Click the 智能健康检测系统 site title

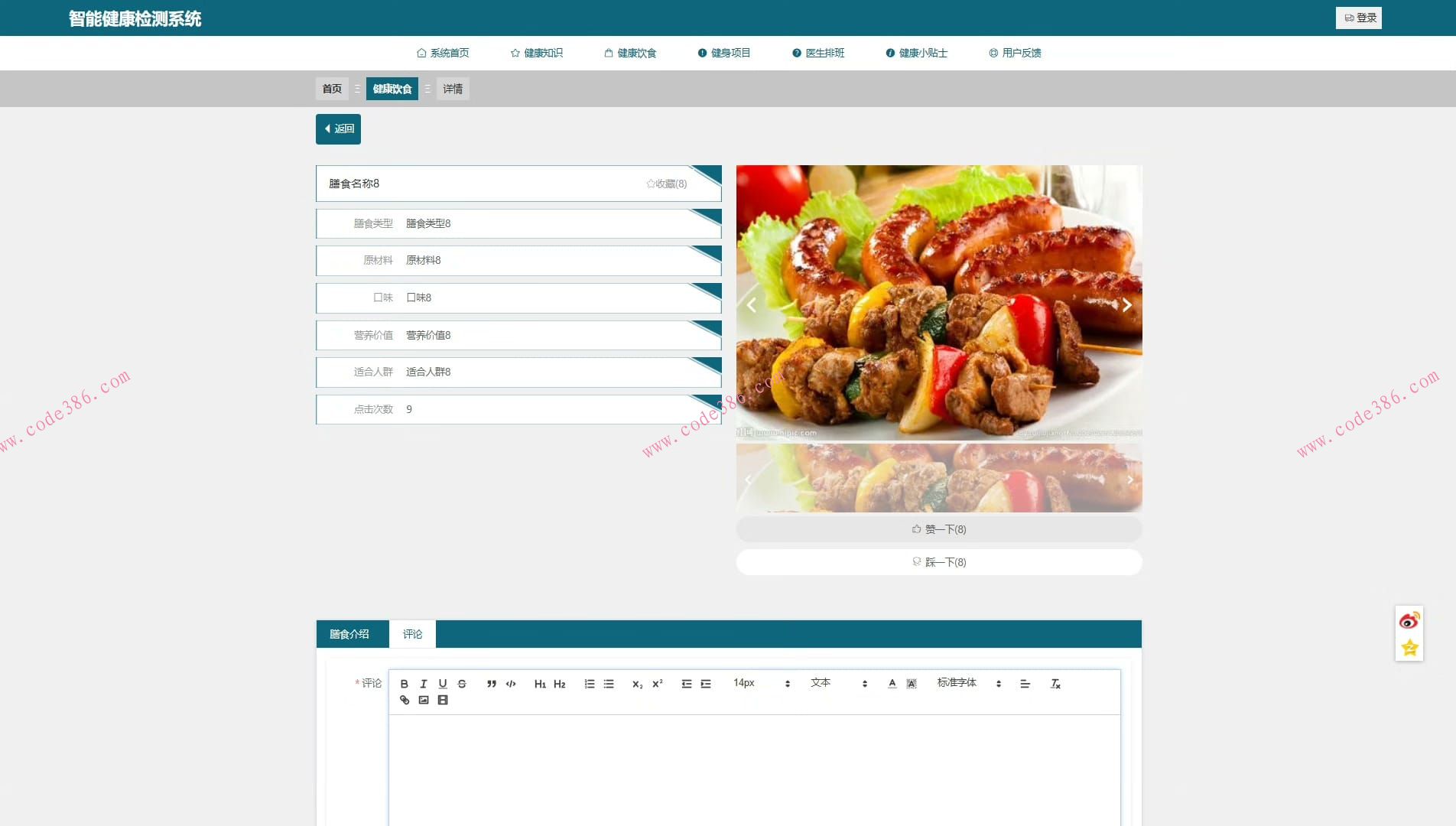click(x=135, y=18)
